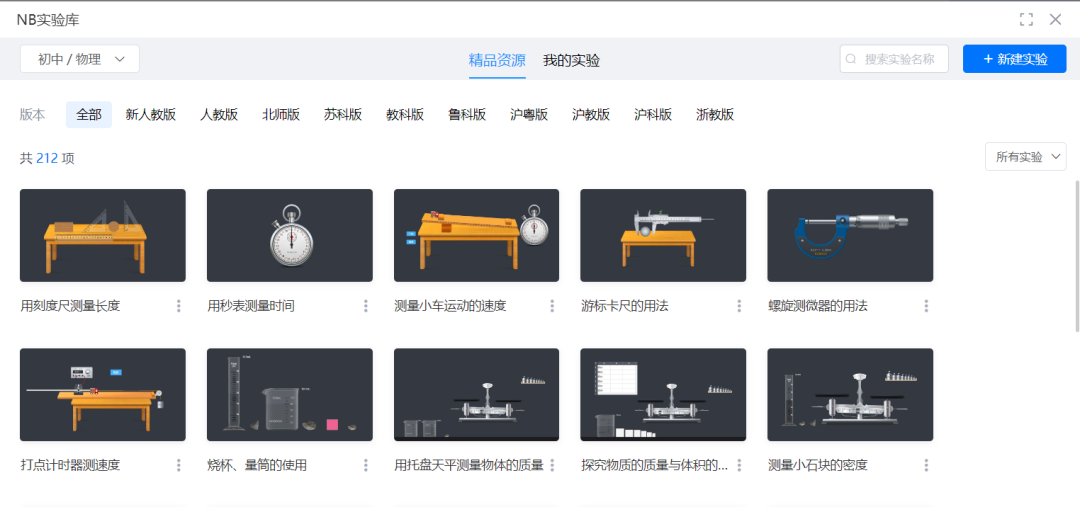Select 教科版 version filter
This screenshot has width=1080, height=507.
pyautogui.click(x=405, y=114)
